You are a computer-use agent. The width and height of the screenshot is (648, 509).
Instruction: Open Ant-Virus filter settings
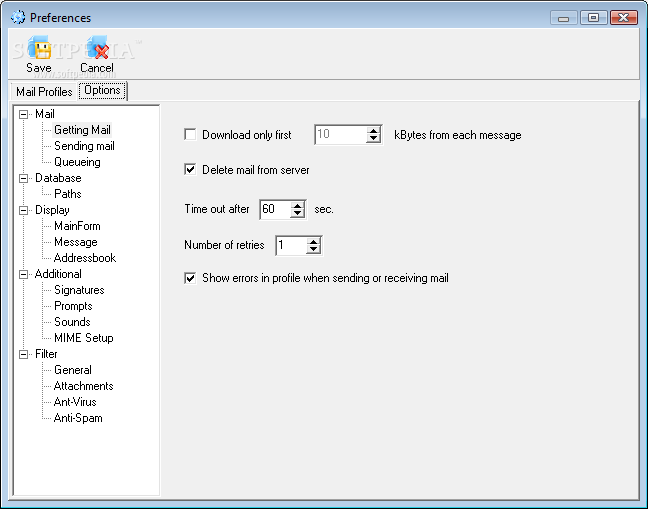pyautogui.click(x=75, y=402)
